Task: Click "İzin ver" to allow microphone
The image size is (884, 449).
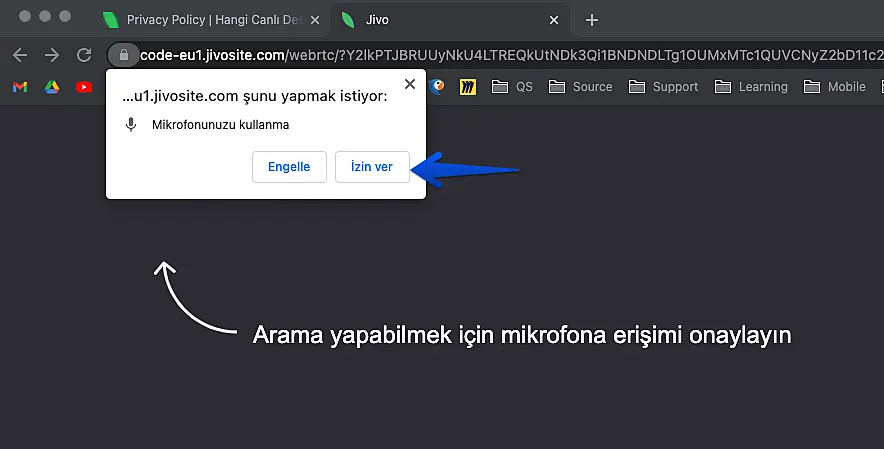Action: pos(372,167)
